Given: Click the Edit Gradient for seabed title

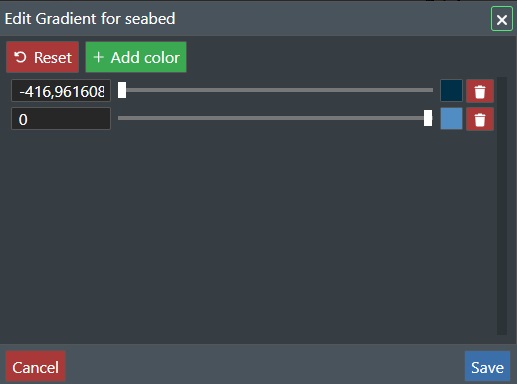Looking at the screenshot, I should point(90,19).
